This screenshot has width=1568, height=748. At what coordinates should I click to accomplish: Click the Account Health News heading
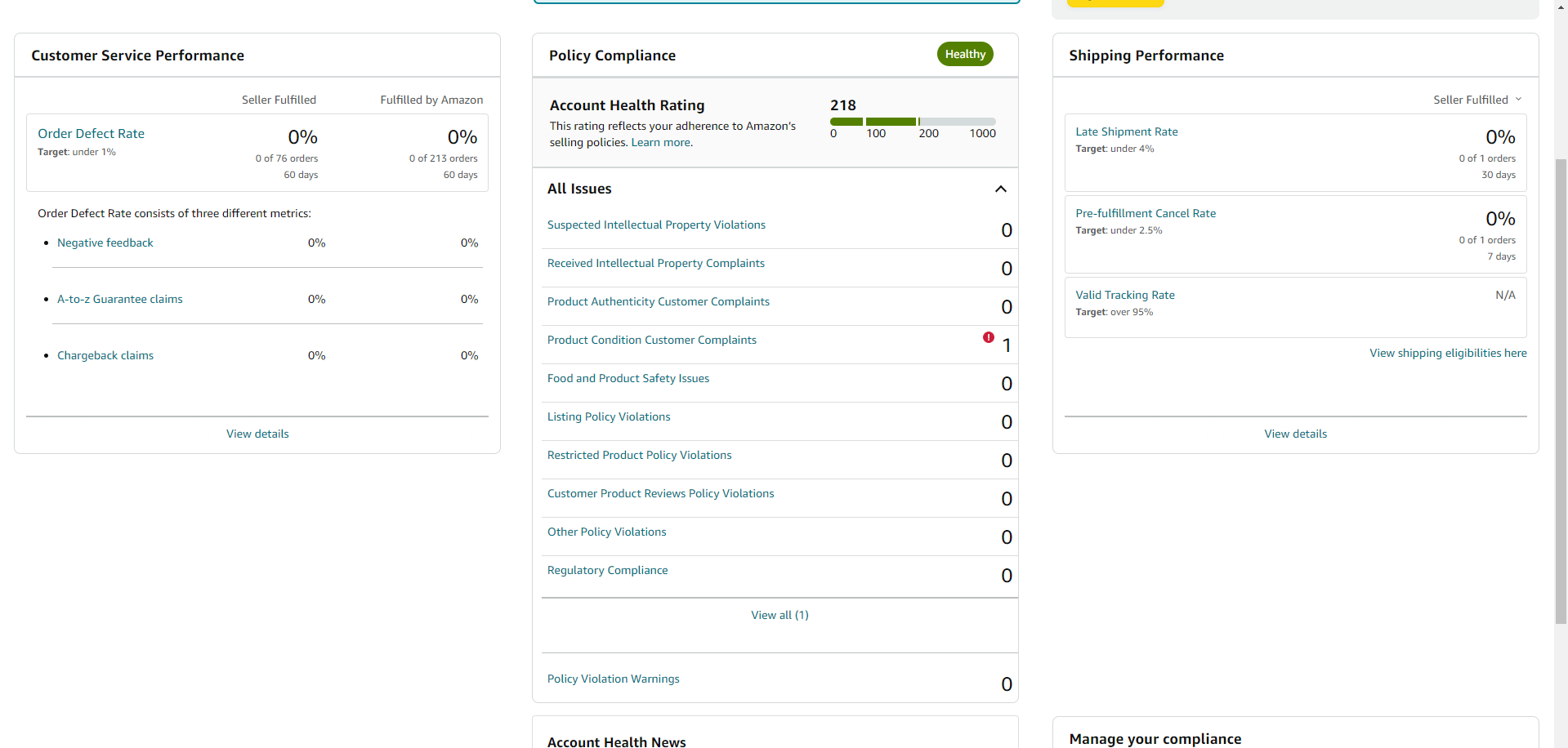617,741
